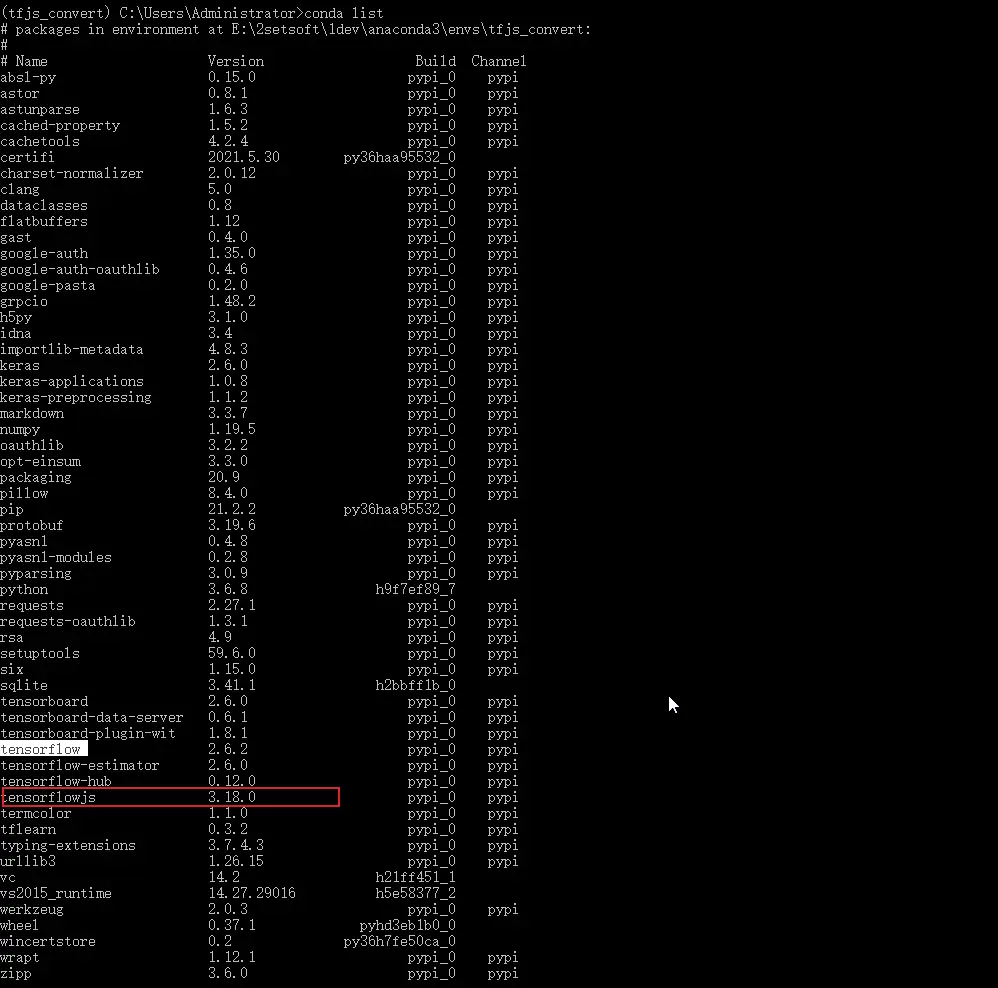Select the six package name
Image resolution: width=998 pixels, height=988 pixels.
(x=12, y=670)
